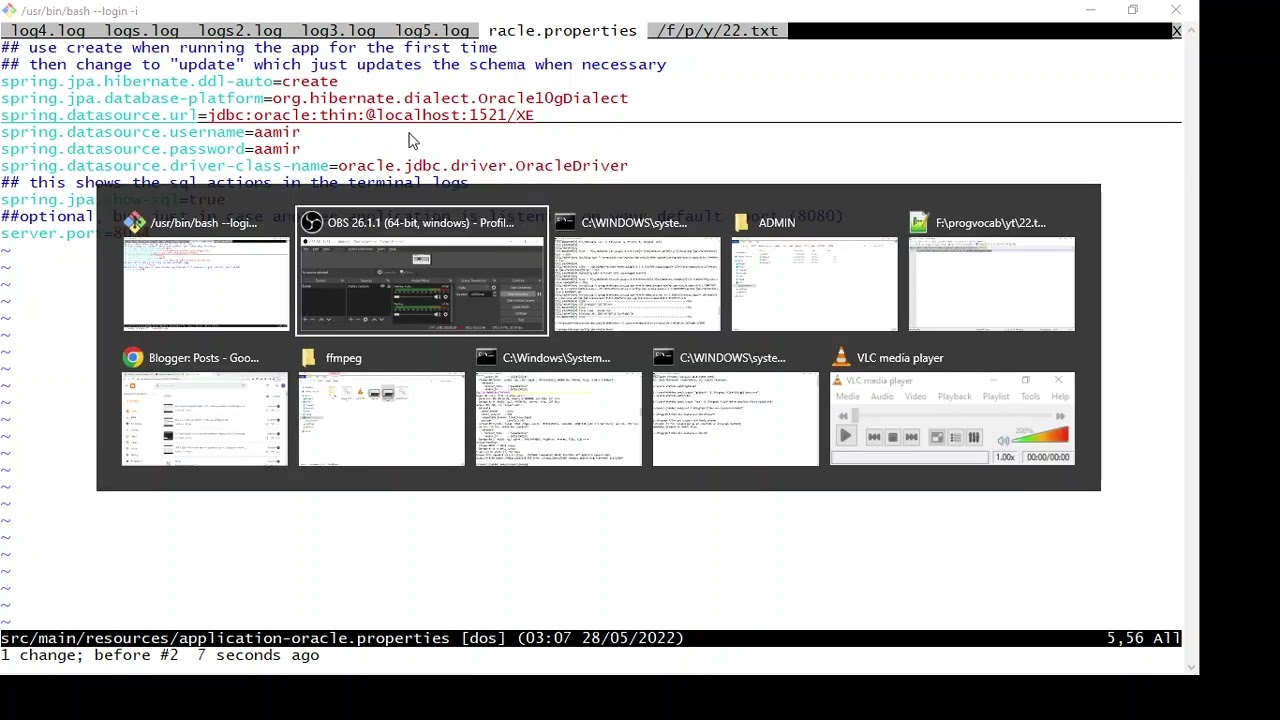
Task: Close the current vim tab with the X
Action: (1176, 31)
